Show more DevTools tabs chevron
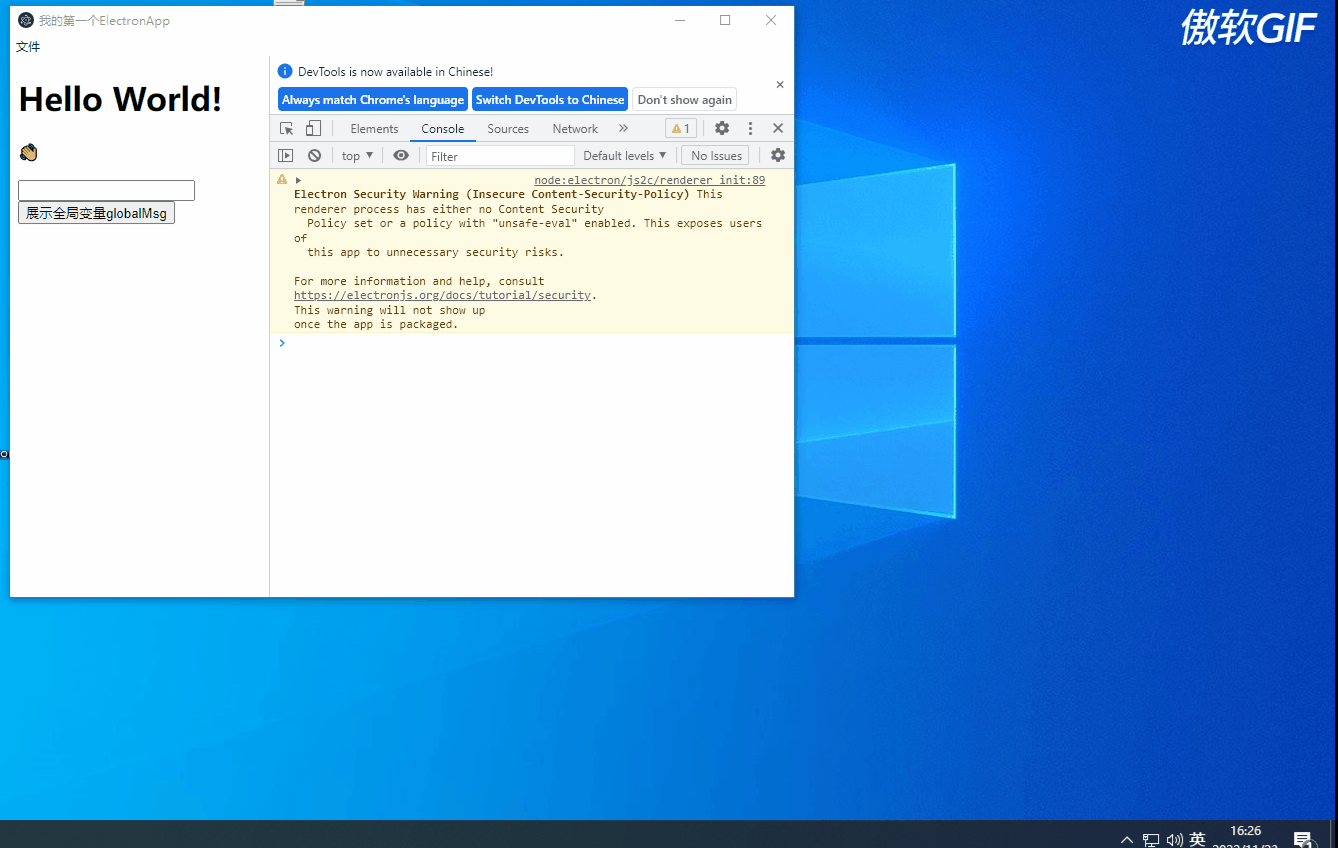The image size is (1338, 848). pos(623,129)
